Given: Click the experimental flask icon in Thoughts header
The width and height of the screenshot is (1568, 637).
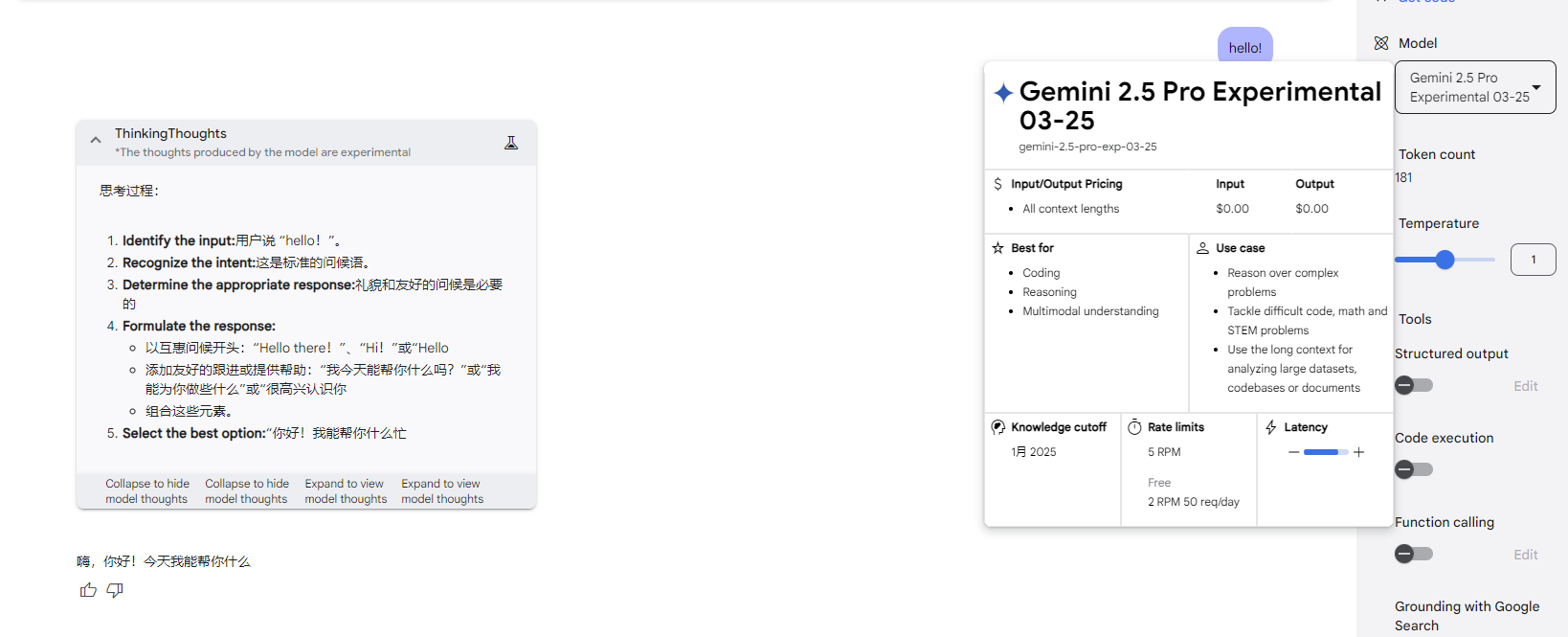Looking at the screenshot, I should [511, 143].
